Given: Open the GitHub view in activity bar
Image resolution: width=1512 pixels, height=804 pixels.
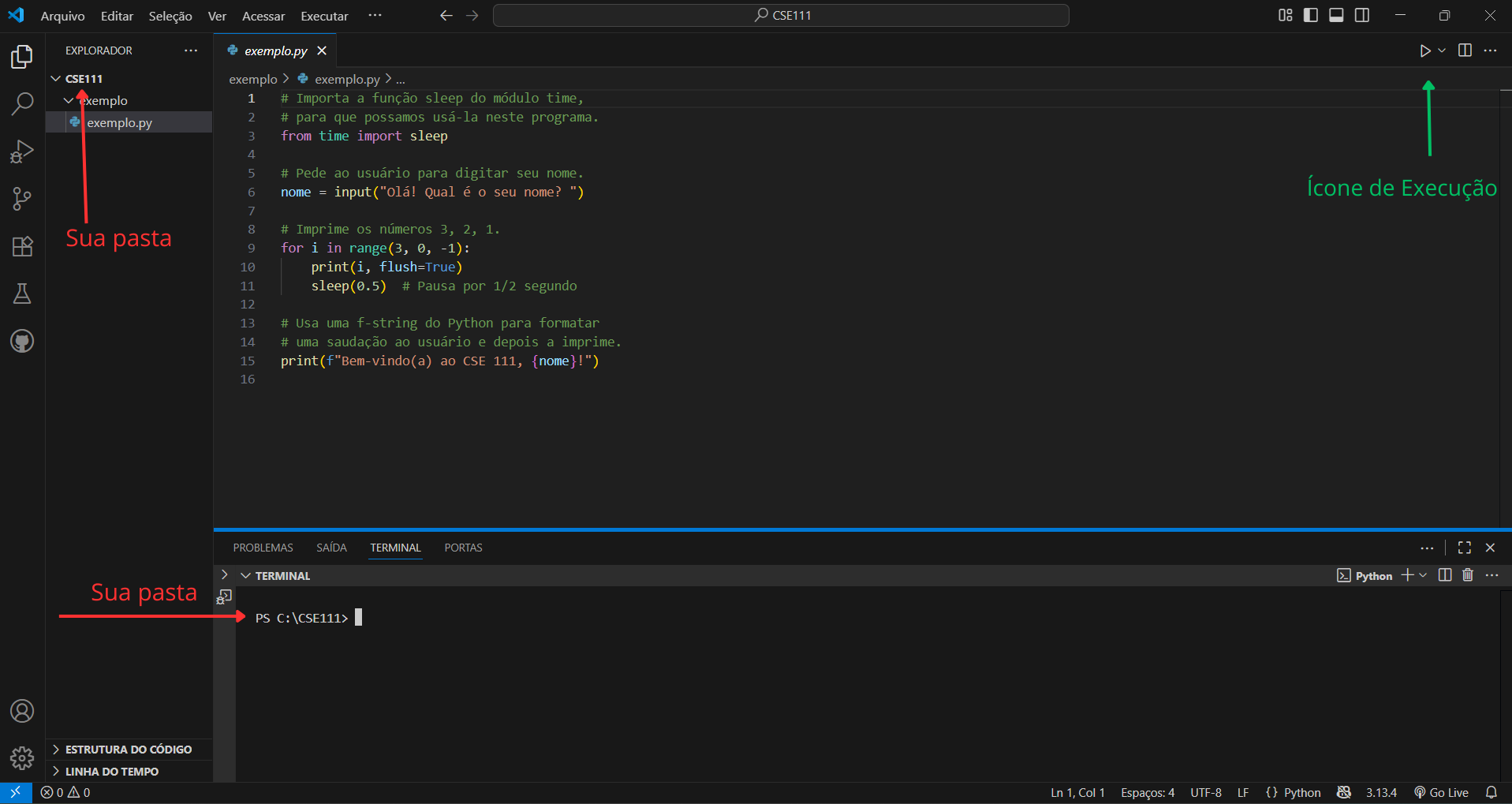Looking at the screenshot, I should point(22,341).
